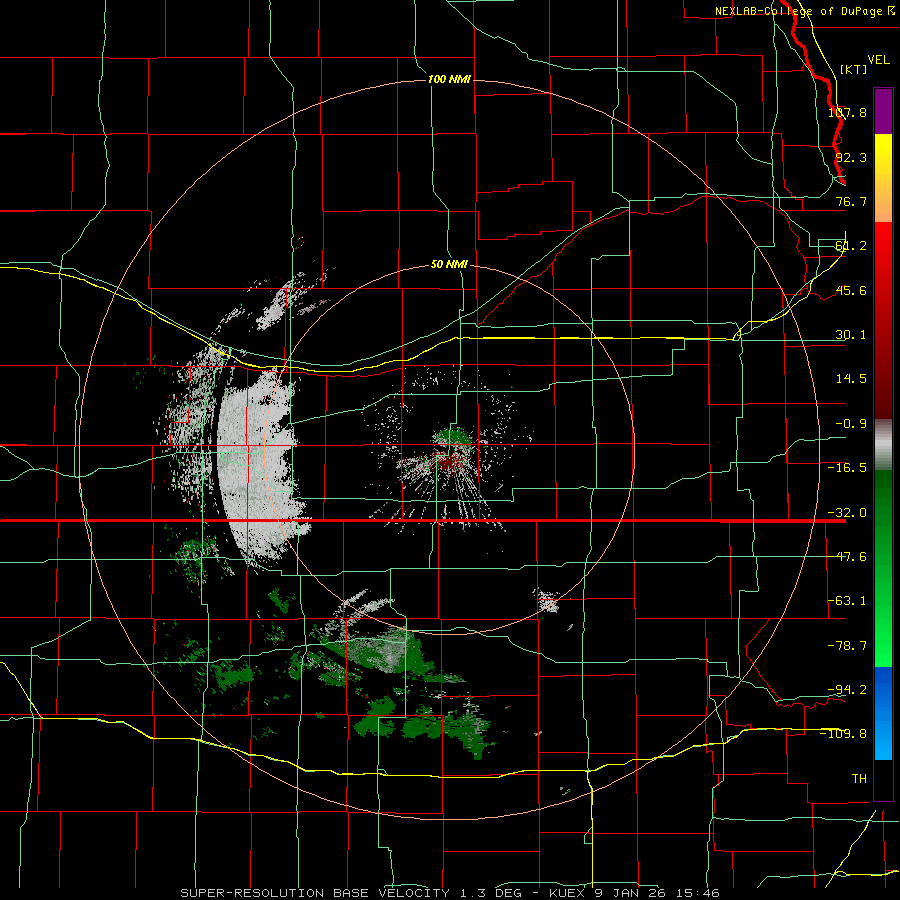
Task: Select the 76.7 velocity scale value
Action: point(851,201)
